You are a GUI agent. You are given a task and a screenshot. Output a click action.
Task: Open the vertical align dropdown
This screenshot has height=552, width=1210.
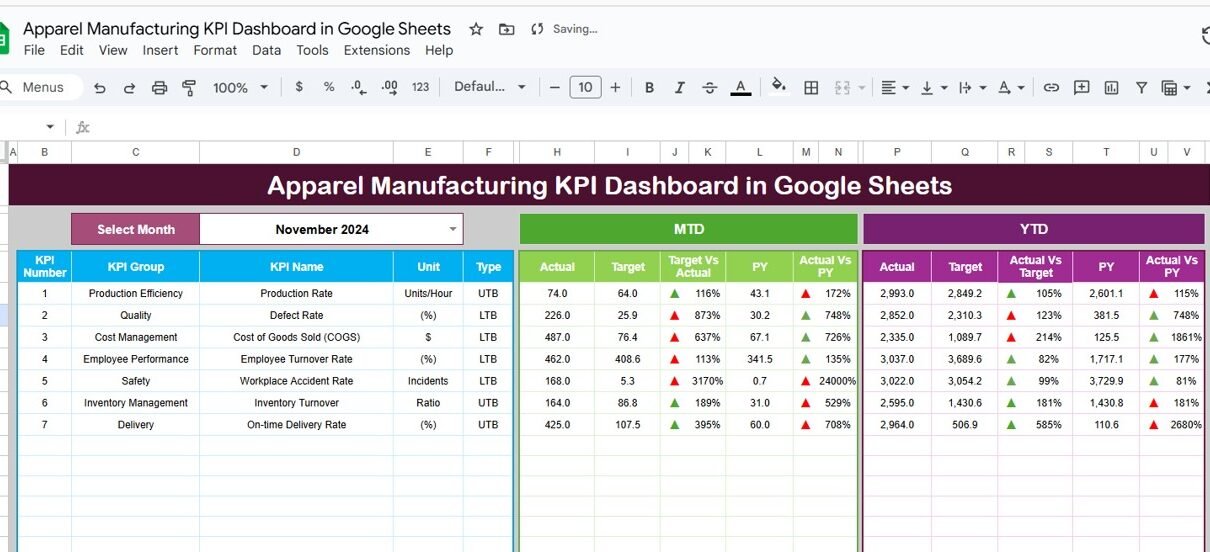tap(933, 87)
